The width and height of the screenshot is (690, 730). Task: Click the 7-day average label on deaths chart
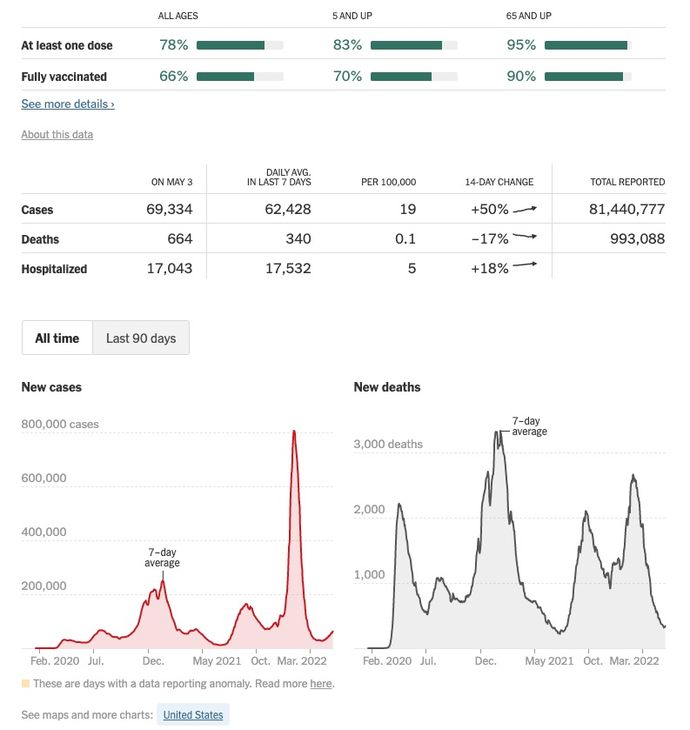tap(530, 426)
